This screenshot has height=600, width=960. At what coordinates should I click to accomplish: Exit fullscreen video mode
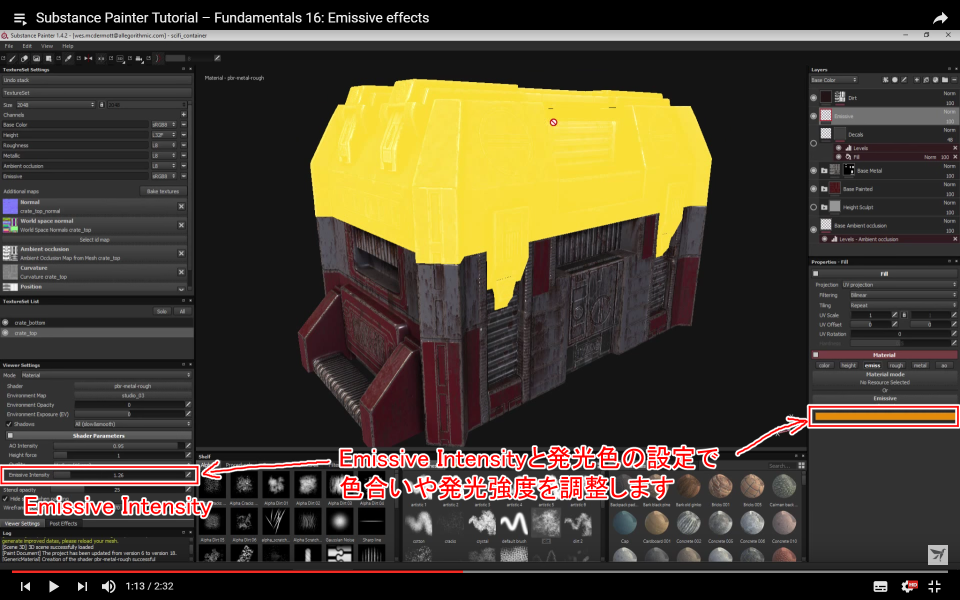coord(935,587)
